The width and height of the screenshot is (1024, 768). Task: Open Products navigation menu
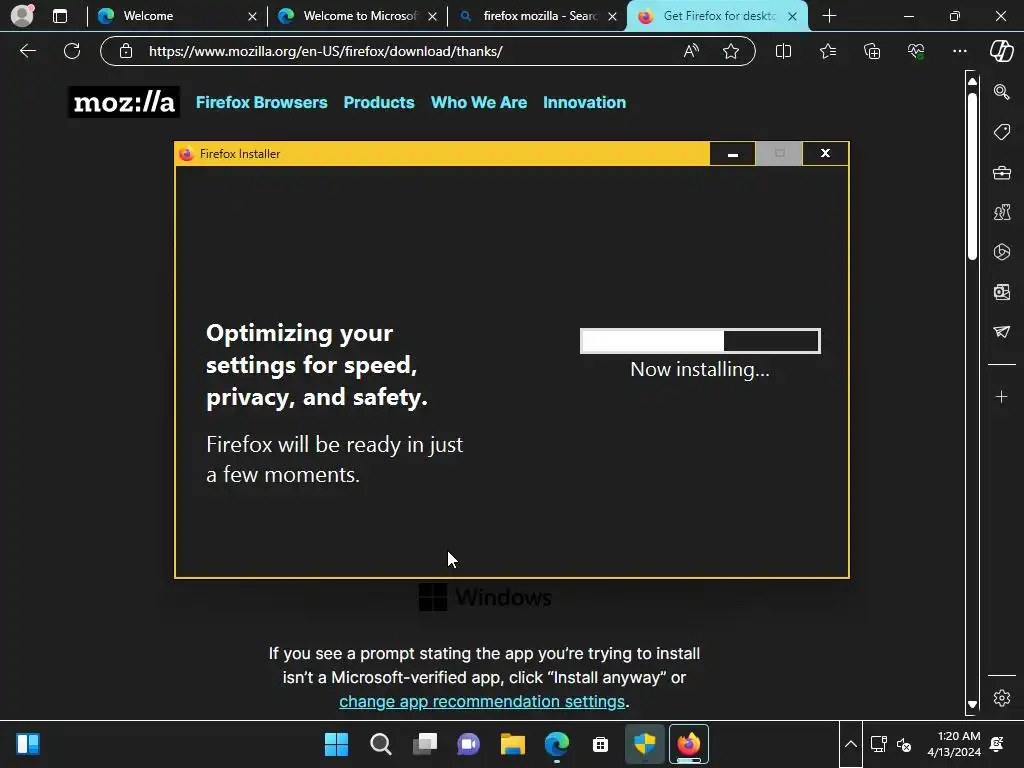click(x=379, y=103)
